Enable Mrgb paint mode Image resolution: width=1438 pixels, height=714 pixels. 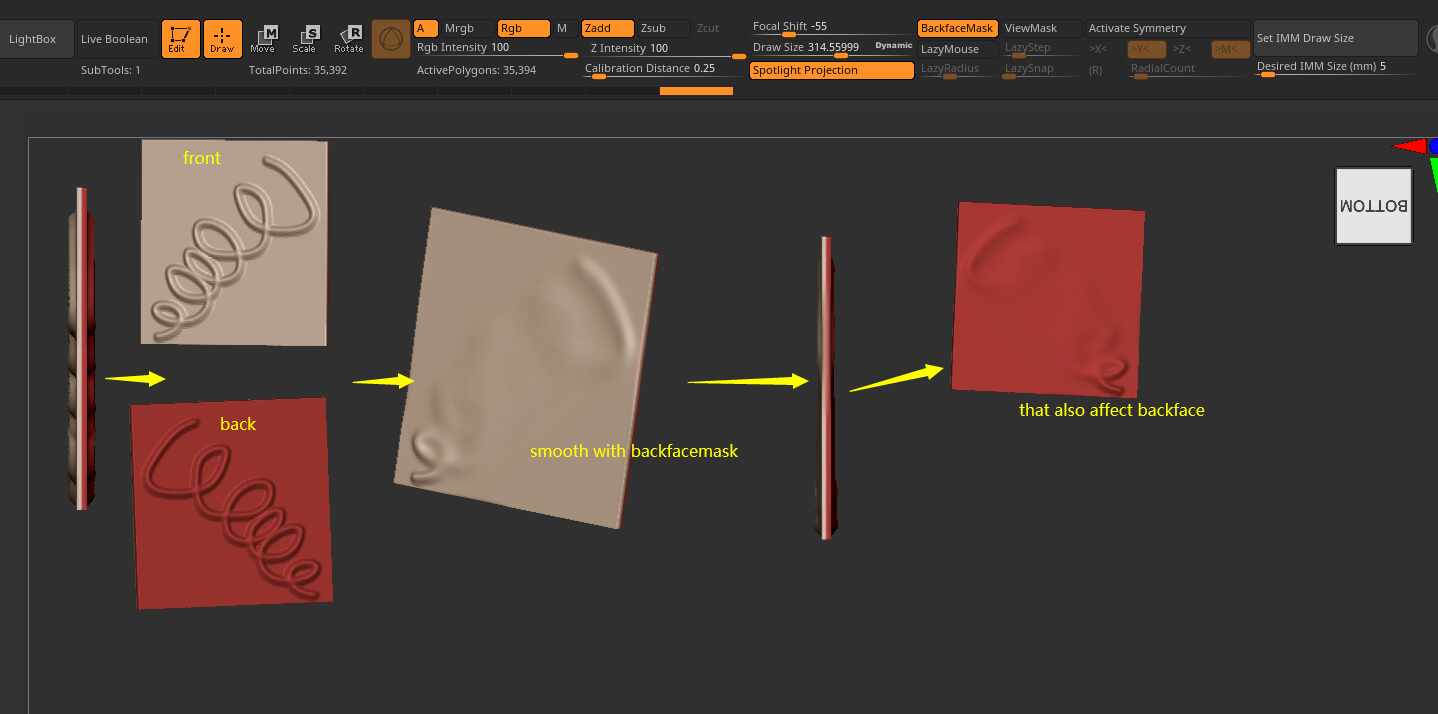click(x=467, y=28)
